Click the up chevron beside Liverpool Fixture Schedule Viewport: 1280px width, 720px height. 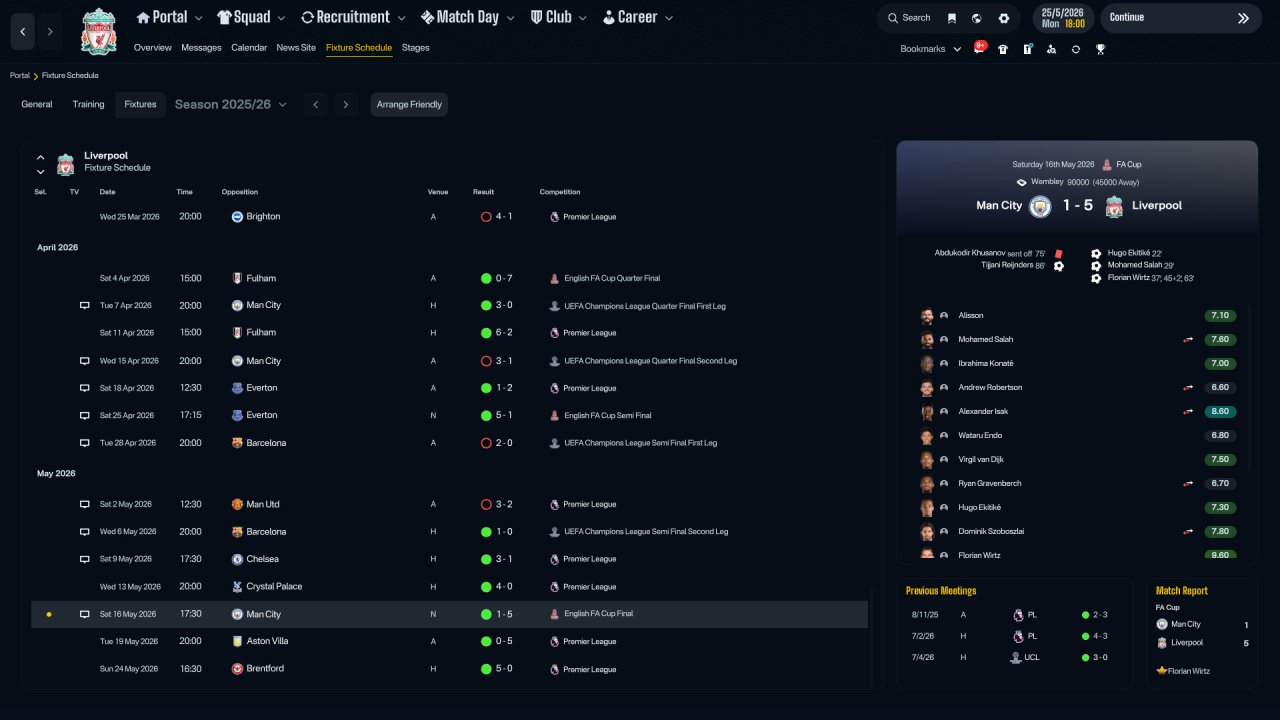point(41,157)
